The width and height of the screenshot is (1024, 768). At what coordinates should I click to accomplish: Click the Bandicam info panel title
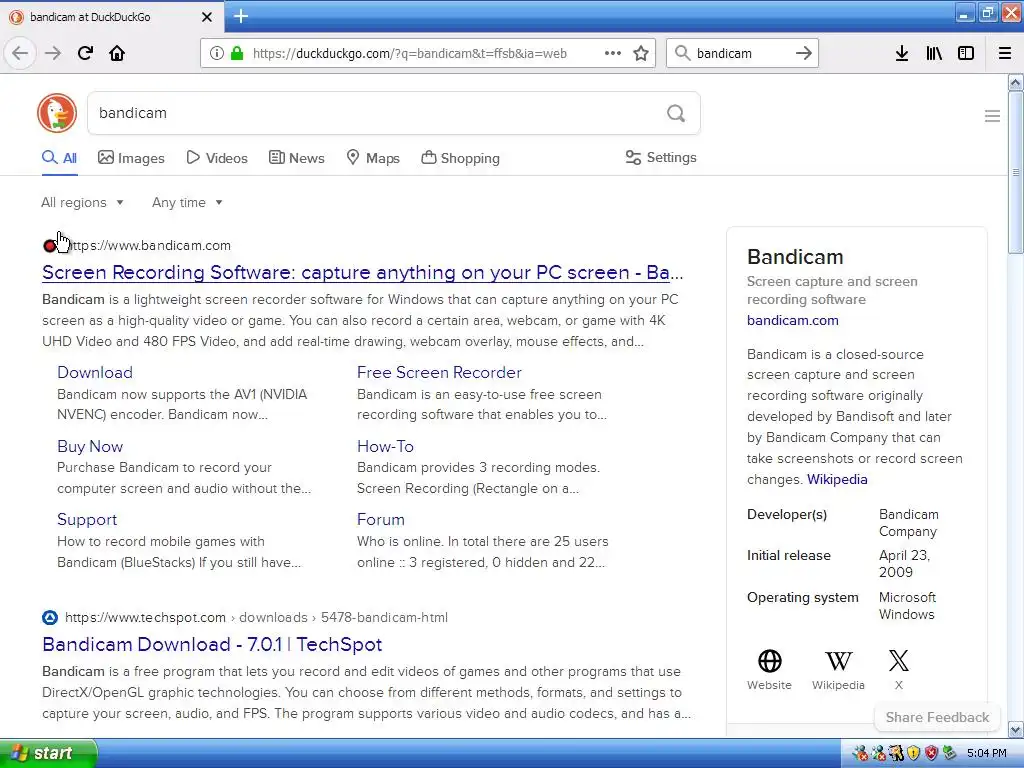795,257
